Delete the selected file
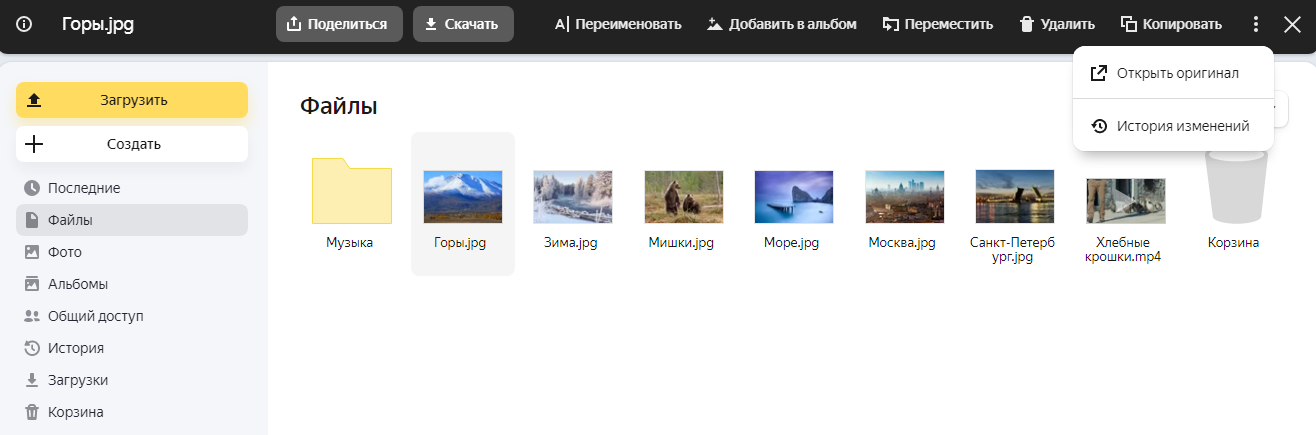Viewport: 1316px width, 435px height. coord(1056,24)
